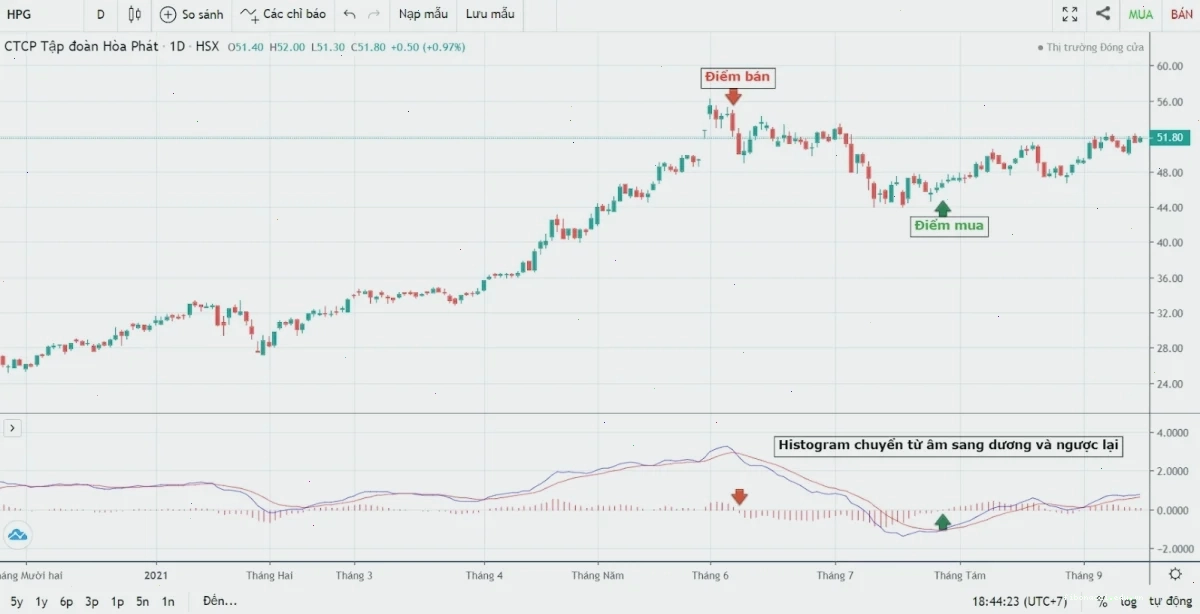Share the chart via share icon
The width and height of the screenshot is (1200, 614).
tap(1103, 14)
